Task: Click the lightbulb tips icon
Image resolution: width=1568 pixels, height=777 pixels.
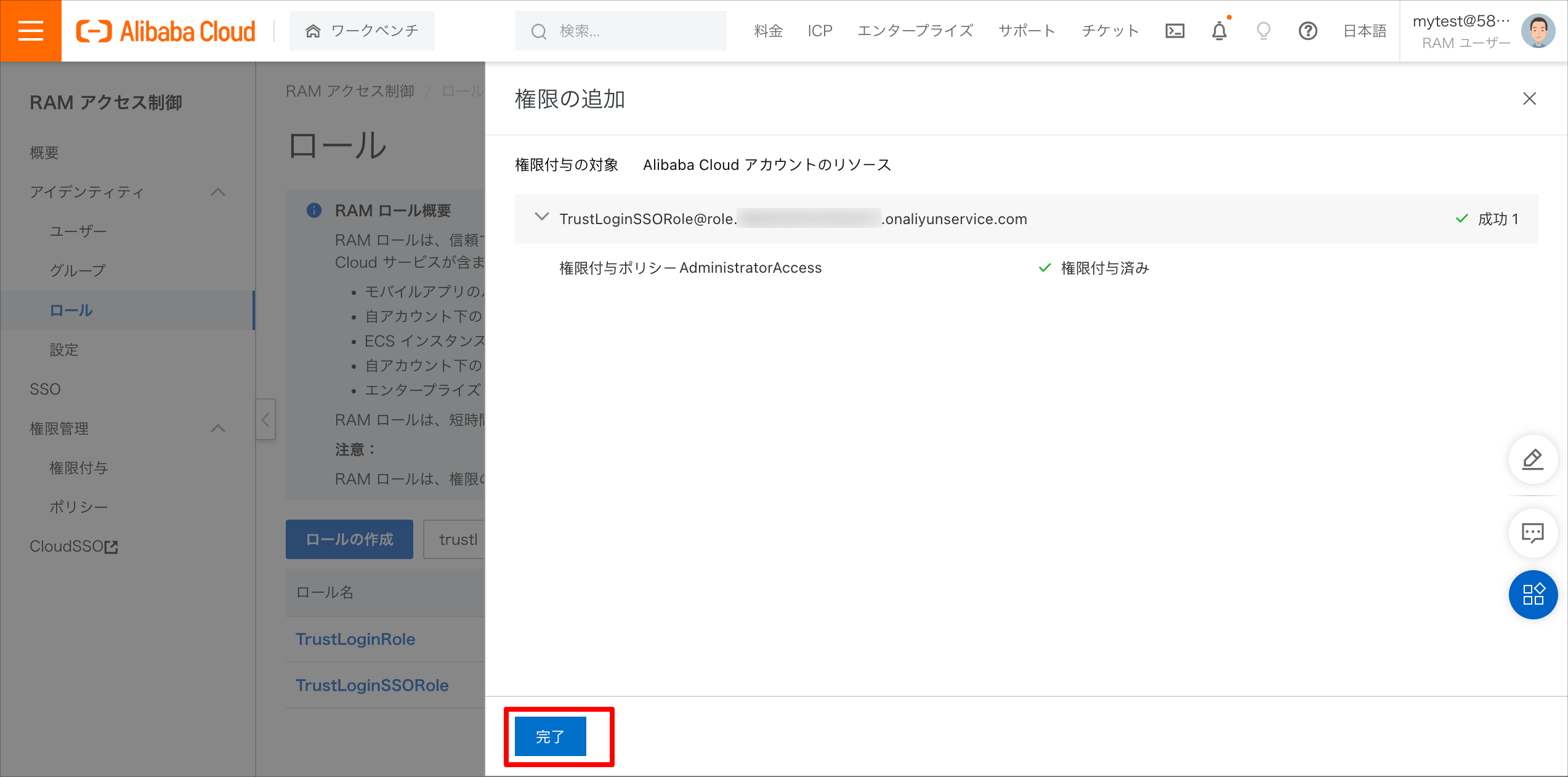Action: coord(1264,31)
